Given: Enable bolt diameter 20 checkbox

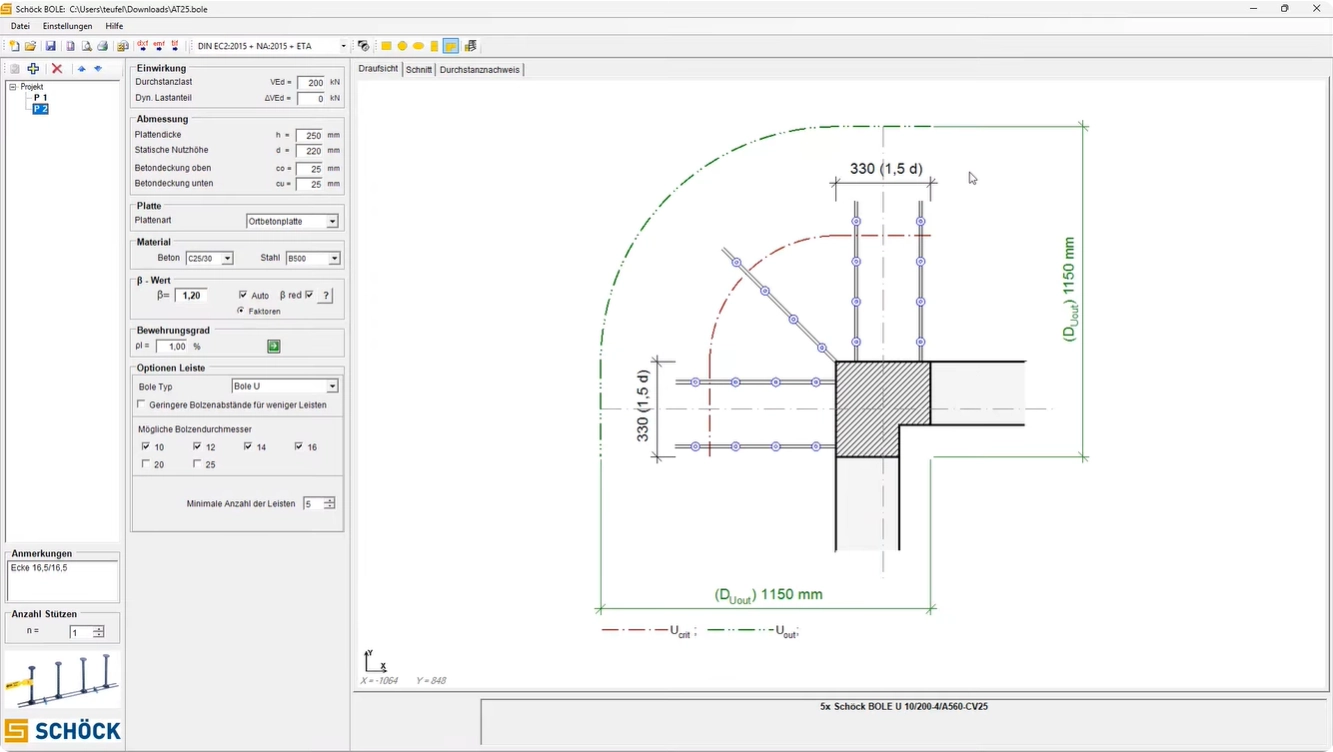Looking at the screenshot, I should pyautogui.click(x=146, y=464).
